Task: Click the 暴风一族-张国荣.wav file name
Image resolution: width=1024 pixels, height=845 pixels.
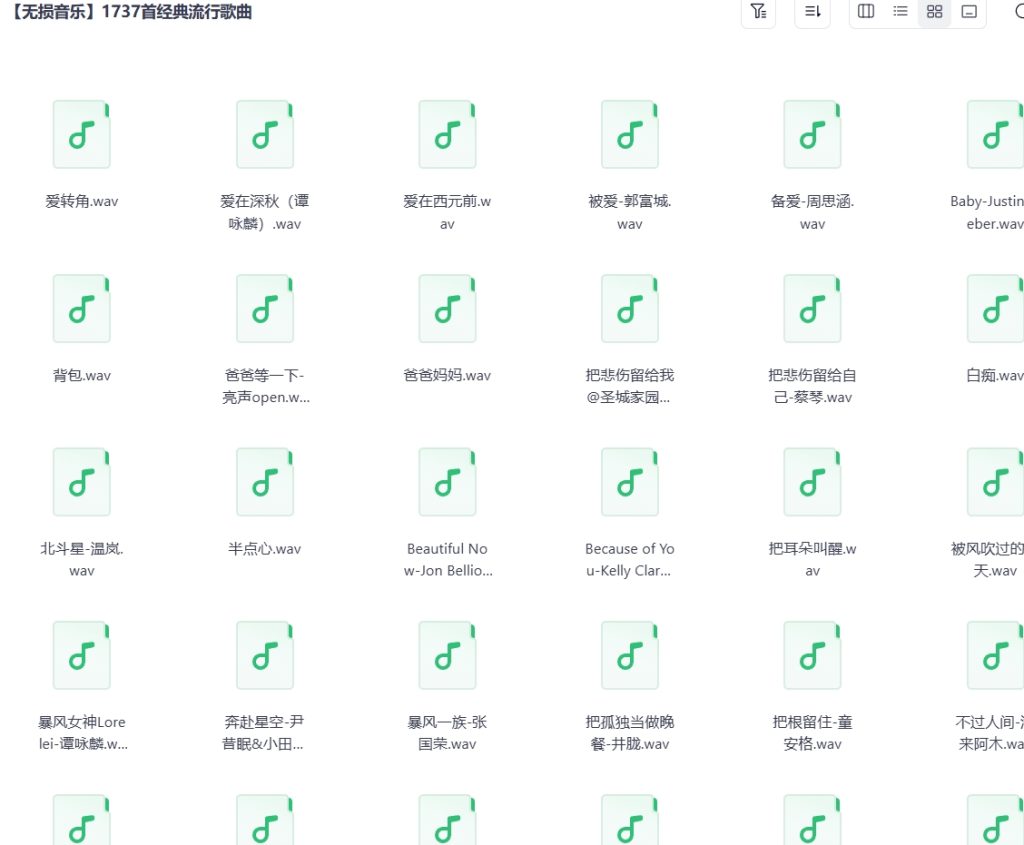Action: click(447, 732)
